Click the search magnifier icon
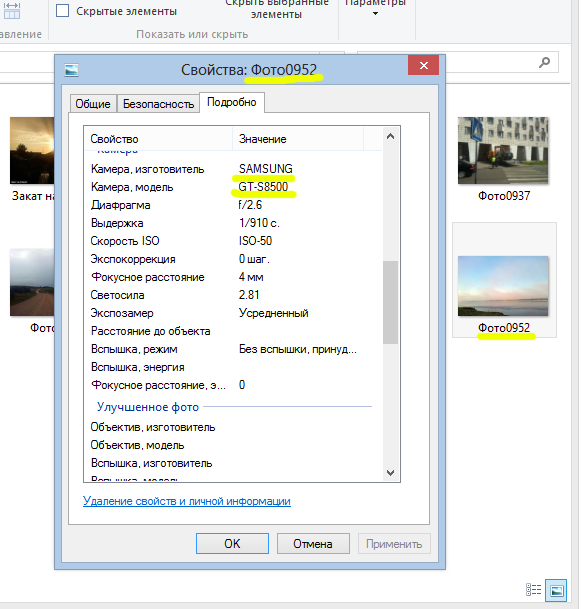Screen dimensions: 582x609 click(x=544, y=63)
